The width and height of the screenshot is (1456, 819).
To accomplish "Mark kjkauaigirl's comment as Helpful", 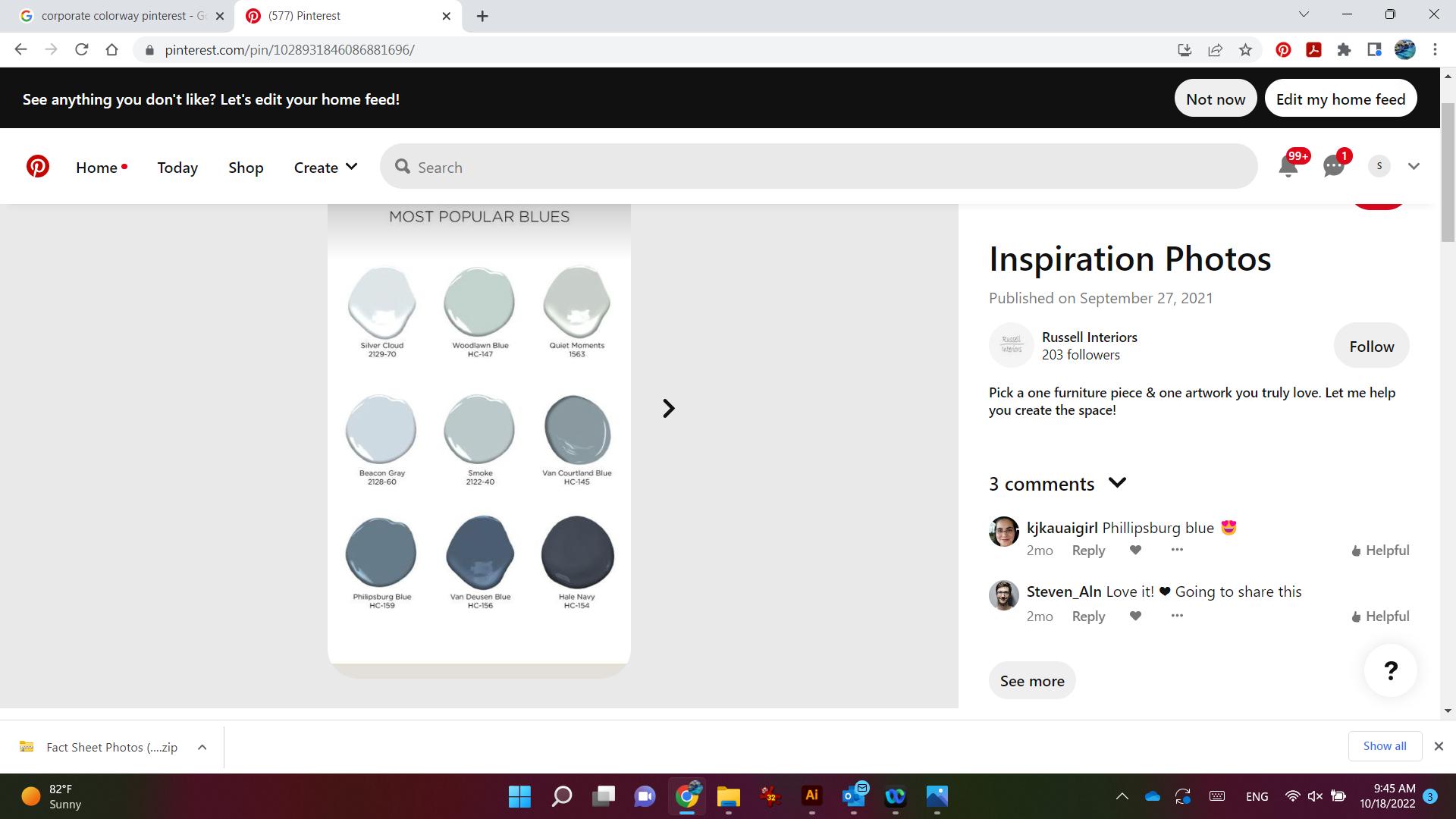I will (x=1379, y=551).
